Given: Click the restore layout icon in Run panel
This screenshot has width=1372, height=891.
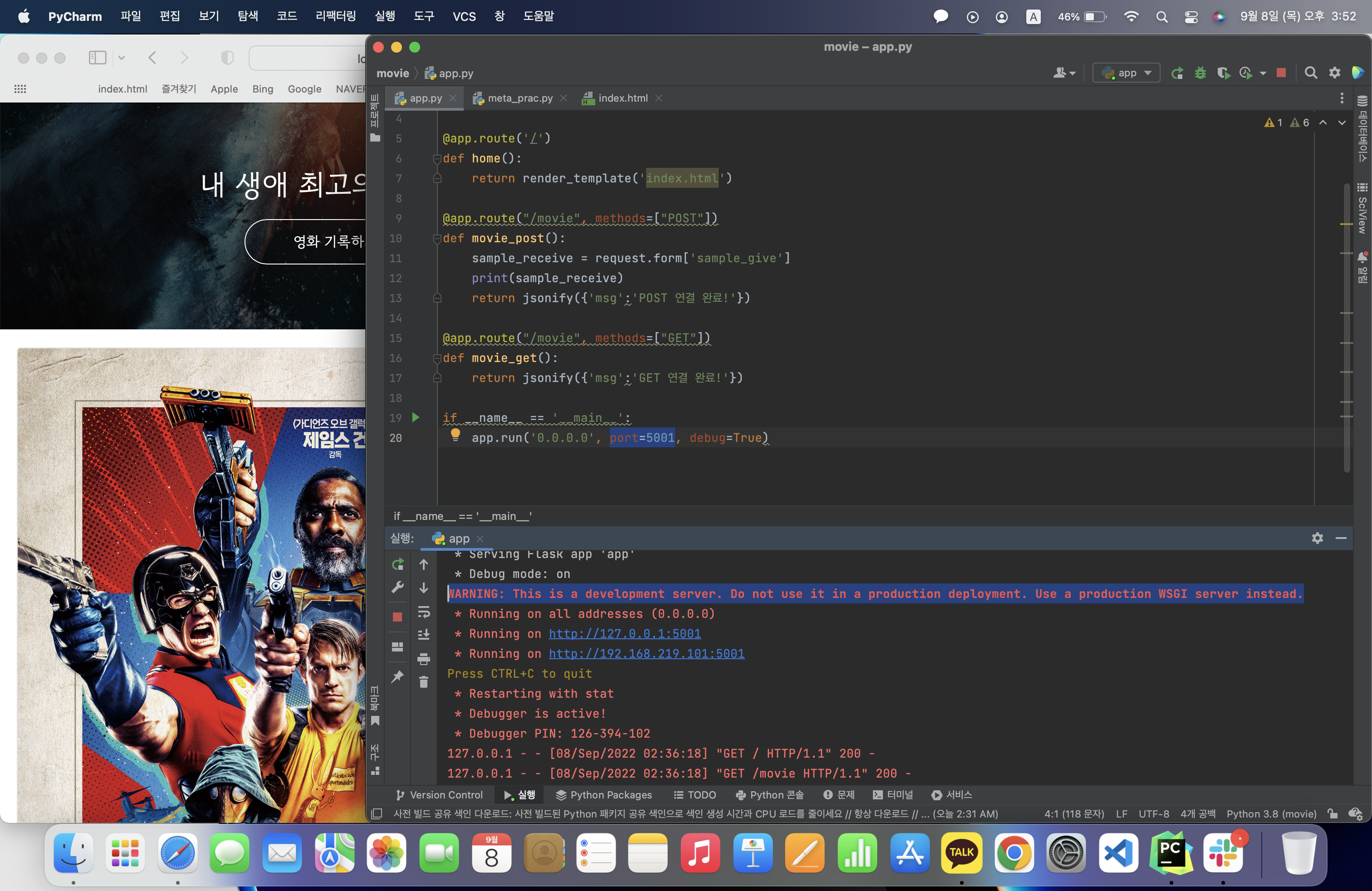Looking at the screenshot, I should pos(397,646).
